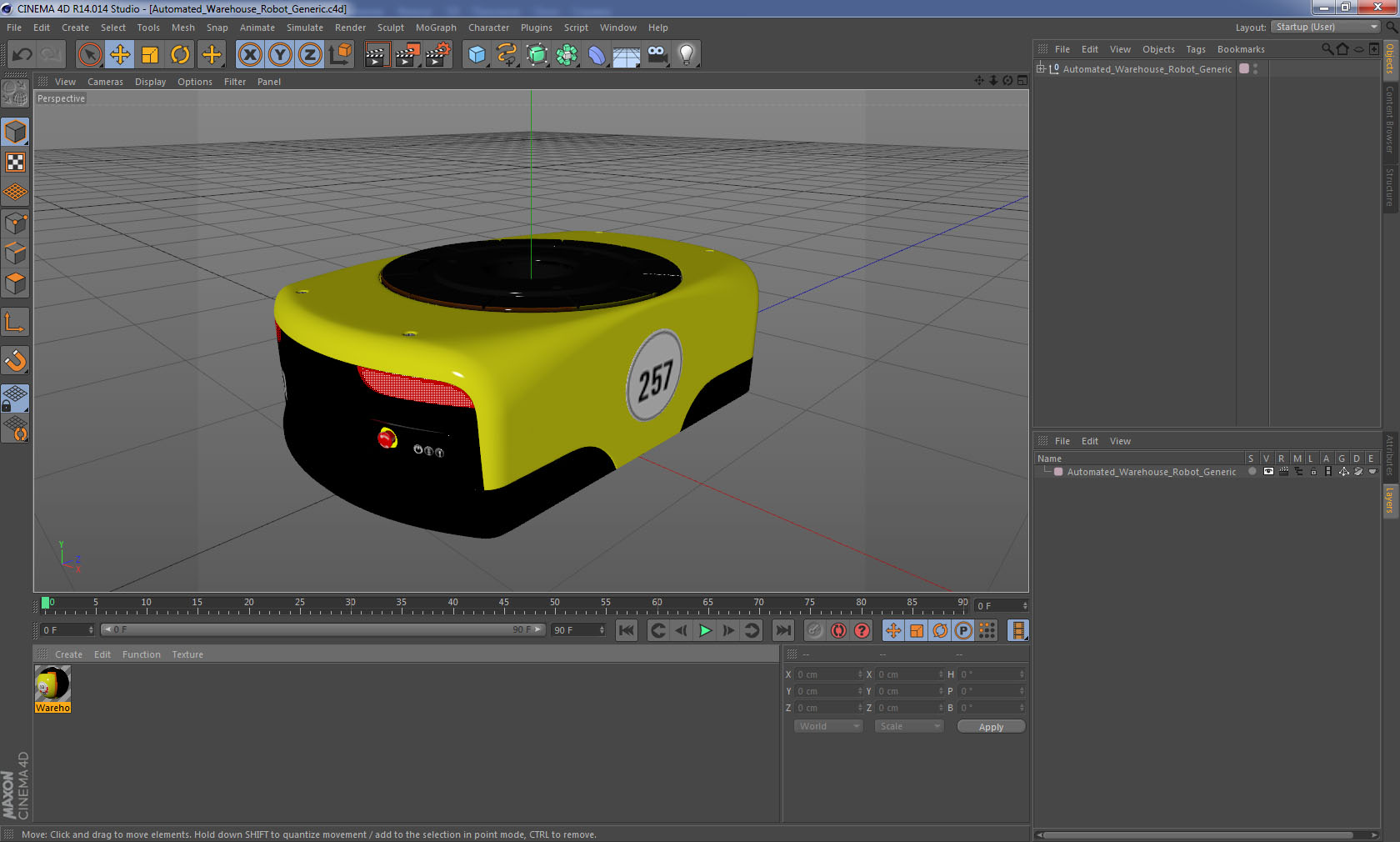
Task: Toggle Y axis lock
Action: (280, 55)
